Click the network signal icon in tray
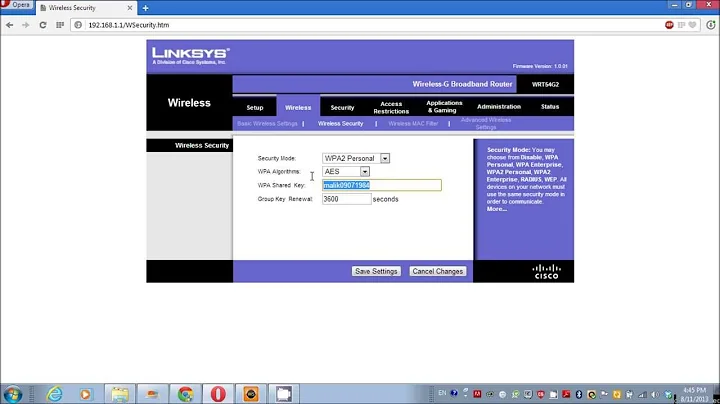Image resolution: width=720 pixels, height=404 pixels. click(x=642, y=394)
